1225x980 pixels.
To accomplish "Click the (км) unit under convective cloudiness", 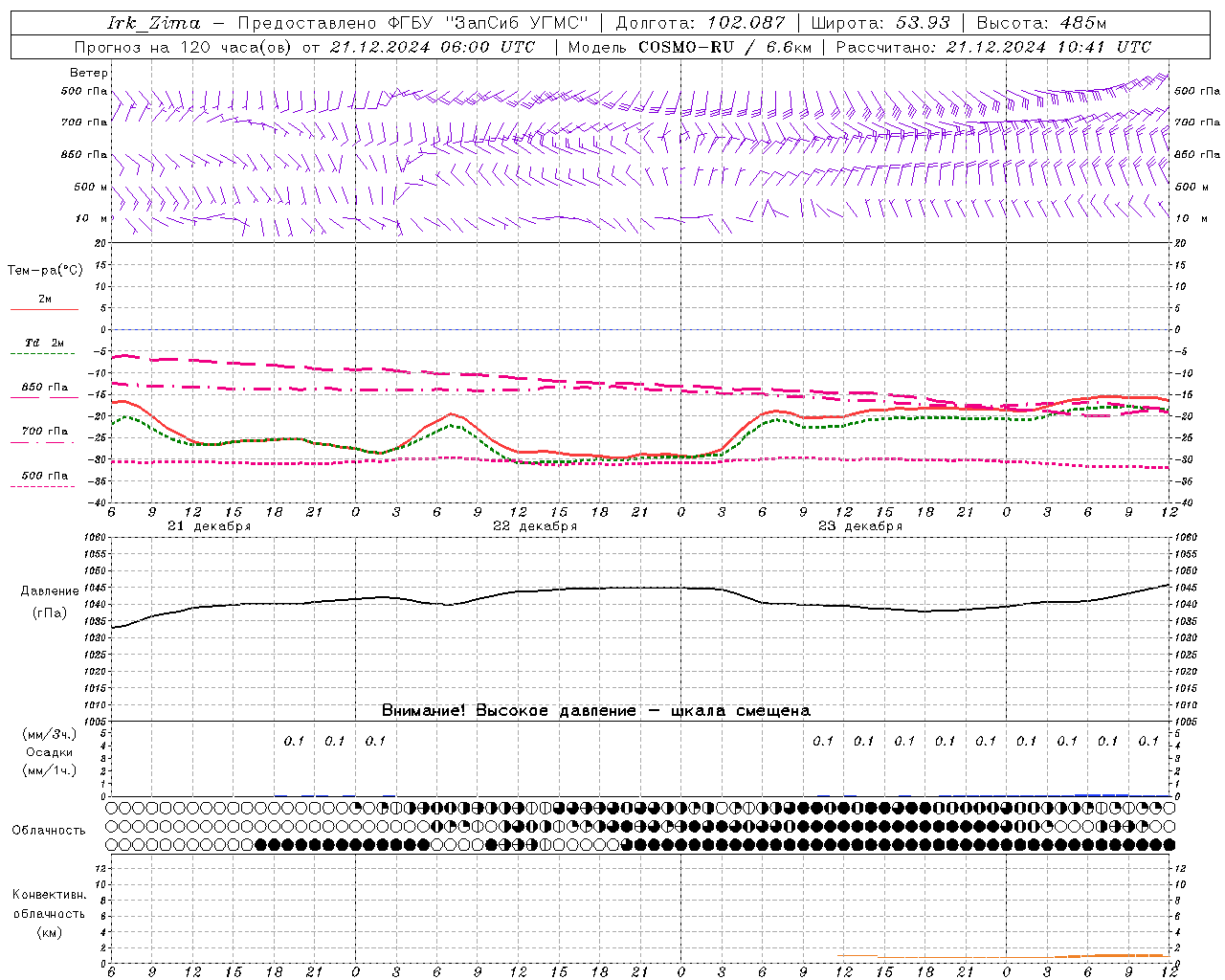I will pyautogui.click(x=50, y=932).
